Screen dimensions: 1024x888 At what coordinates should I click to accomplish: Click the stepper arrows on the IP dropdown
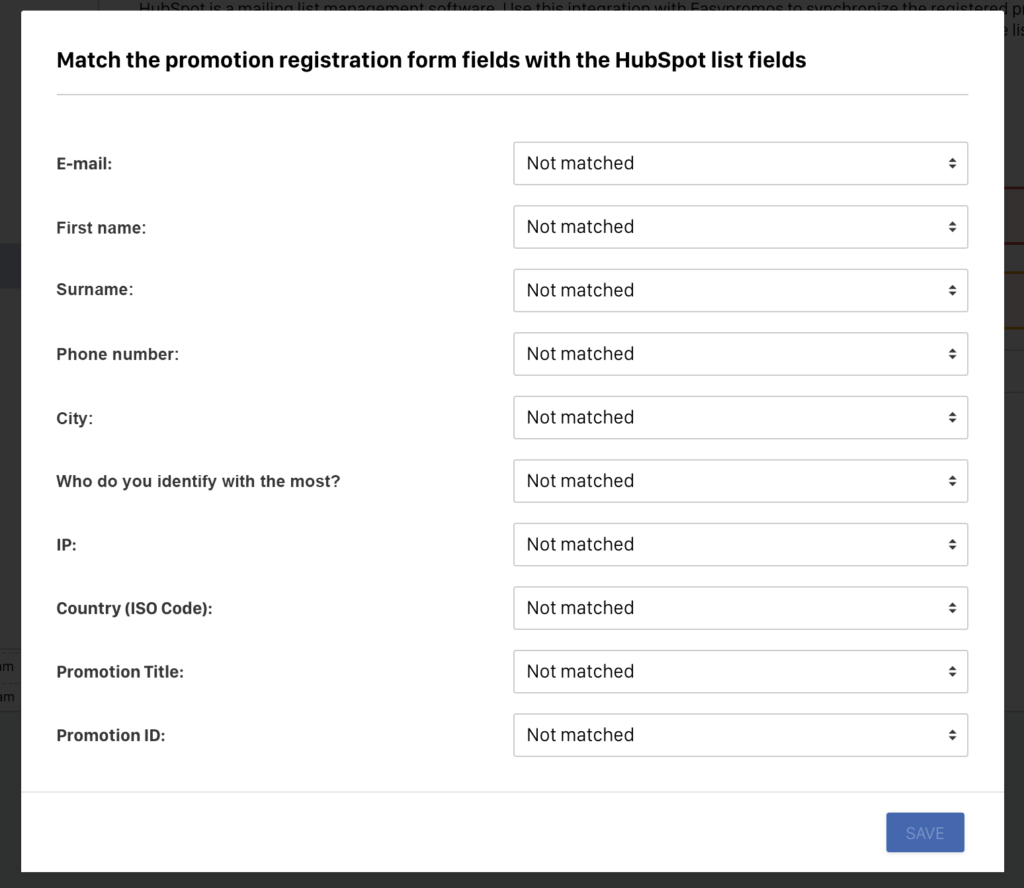click(x=951, y=544)
